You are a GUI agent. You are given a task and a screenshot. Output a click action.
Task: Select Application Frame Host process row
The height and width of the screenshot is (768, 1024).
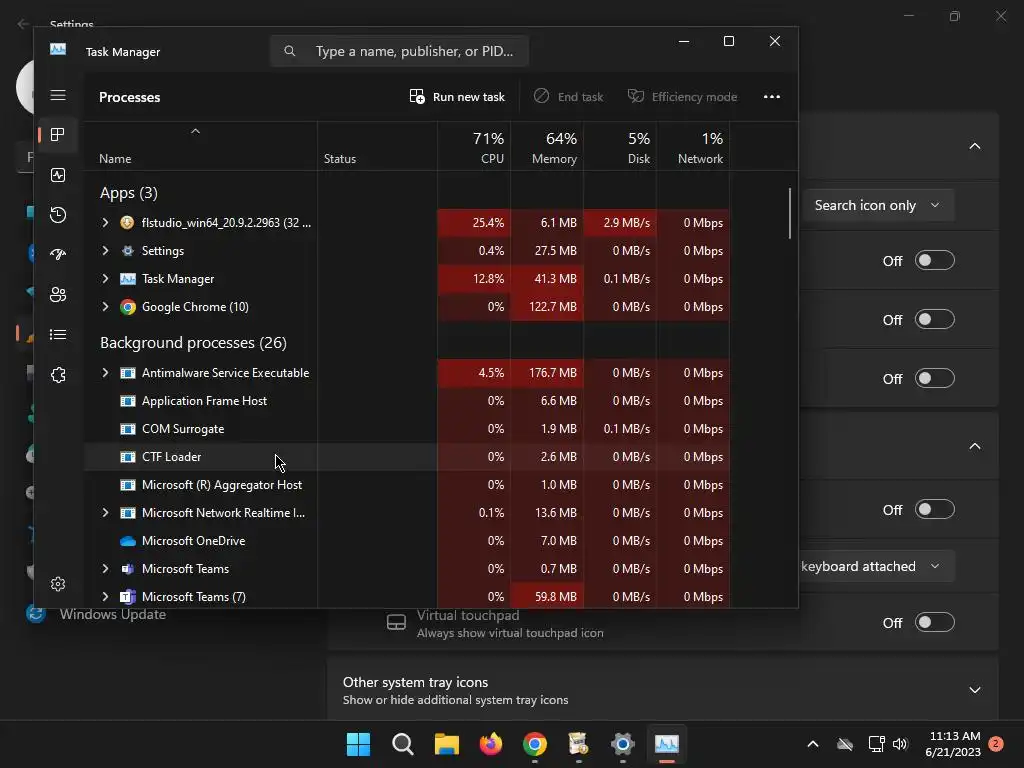pos(407,401)
